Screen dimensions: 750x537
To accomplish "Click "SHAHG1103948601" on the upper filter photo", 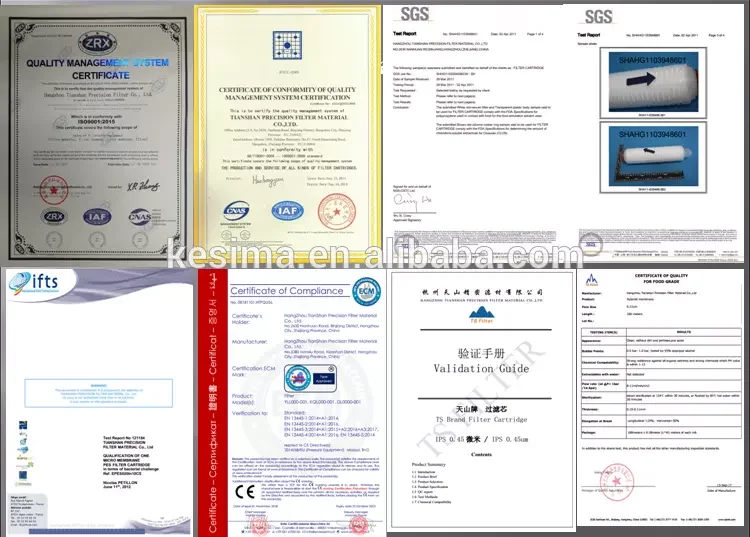I will (651, 60).
